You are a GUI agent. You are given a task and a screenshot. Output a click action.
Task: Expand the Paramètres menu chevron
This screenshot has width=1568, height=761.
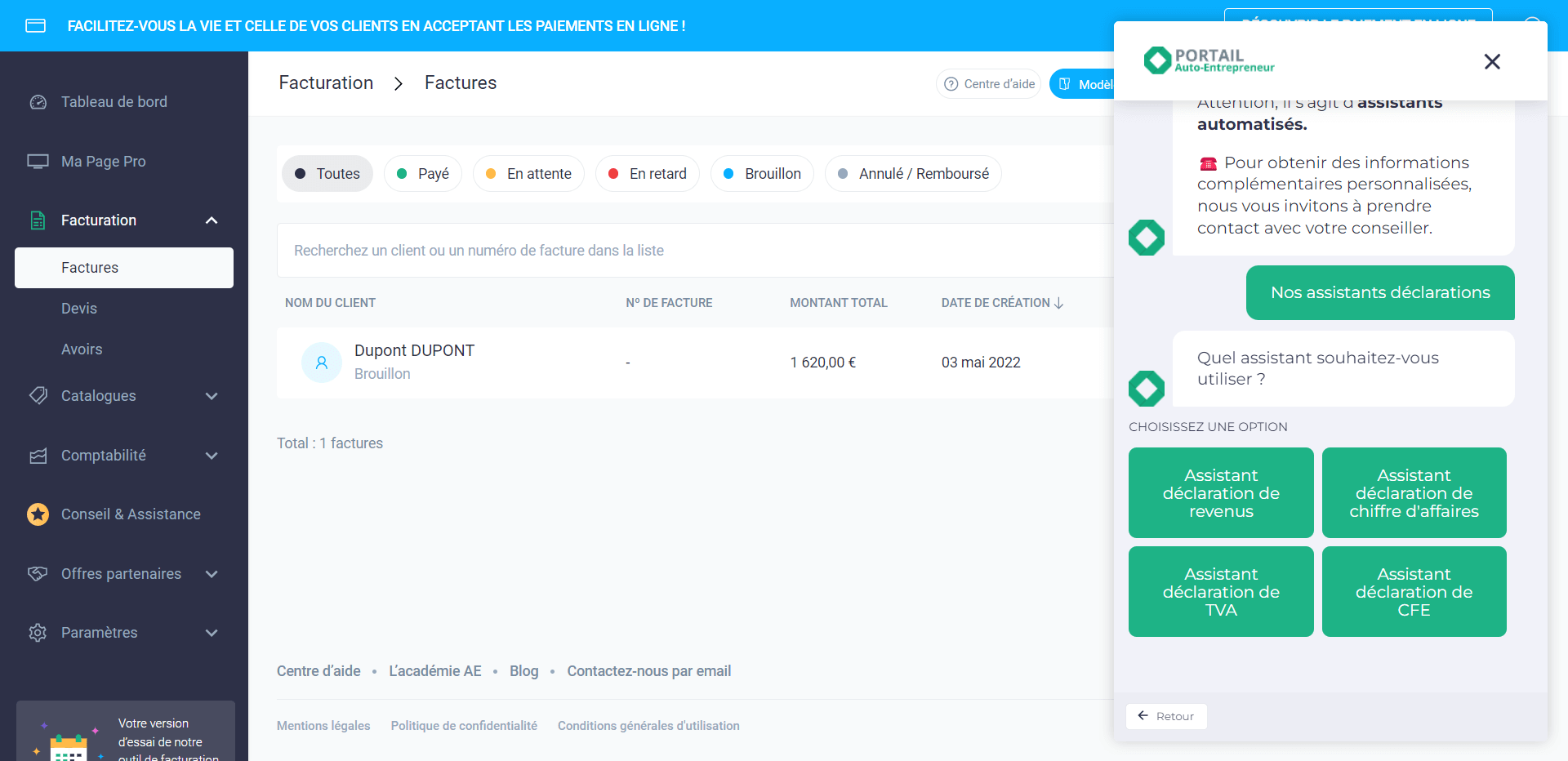[x=212, y=633]
